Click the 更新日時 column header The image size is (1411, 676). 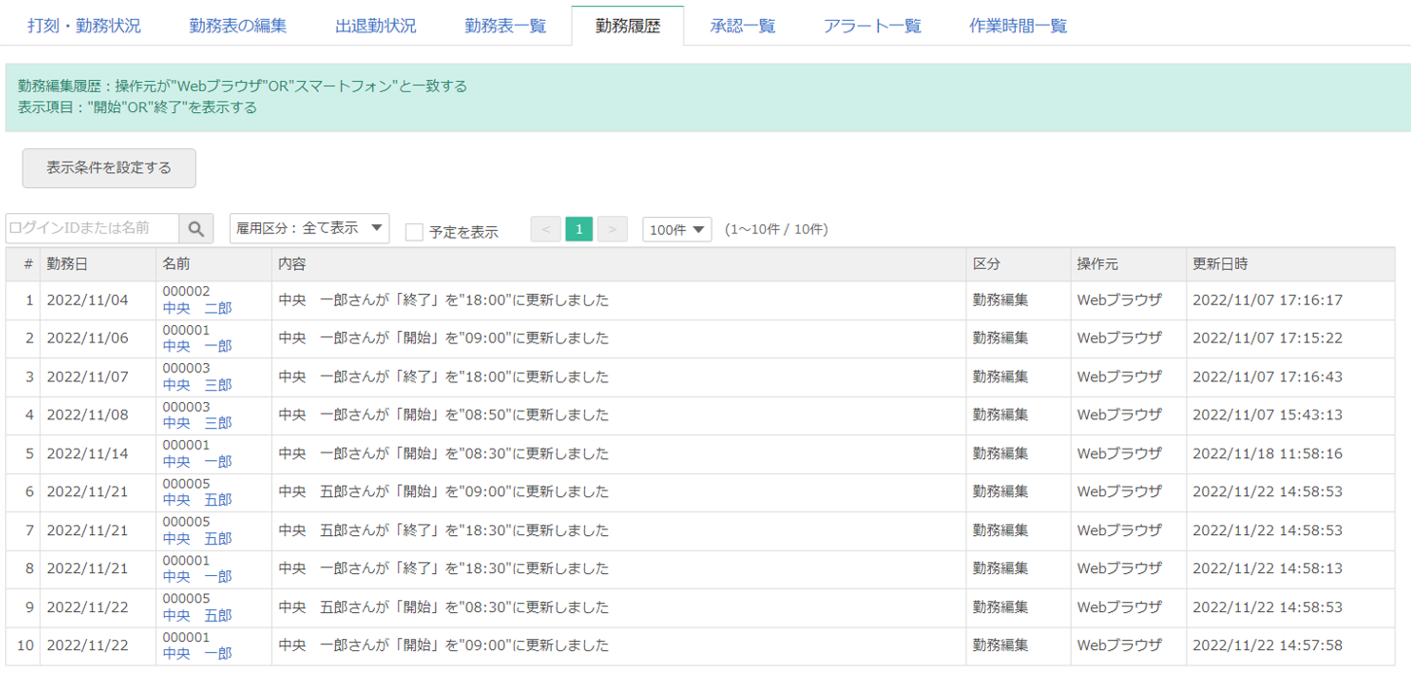click(1220, 264)
